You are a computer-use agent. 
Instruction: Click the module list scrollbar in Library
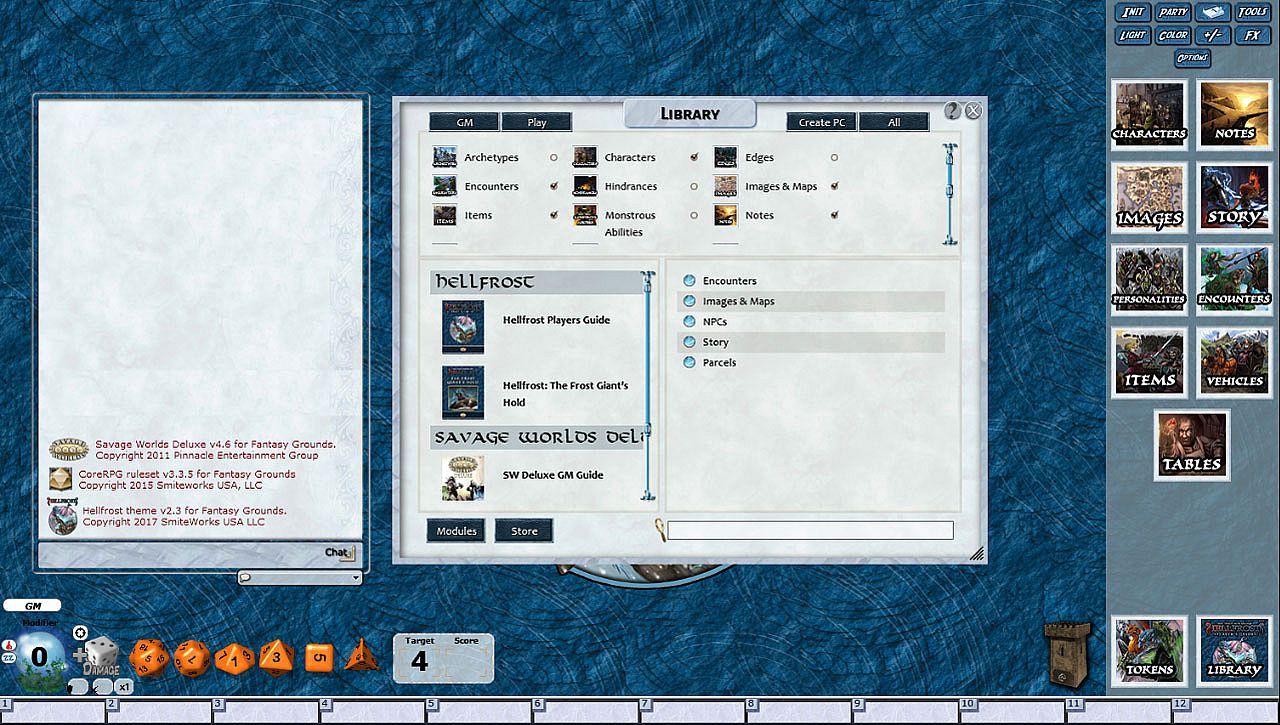(x=649, y=384)
